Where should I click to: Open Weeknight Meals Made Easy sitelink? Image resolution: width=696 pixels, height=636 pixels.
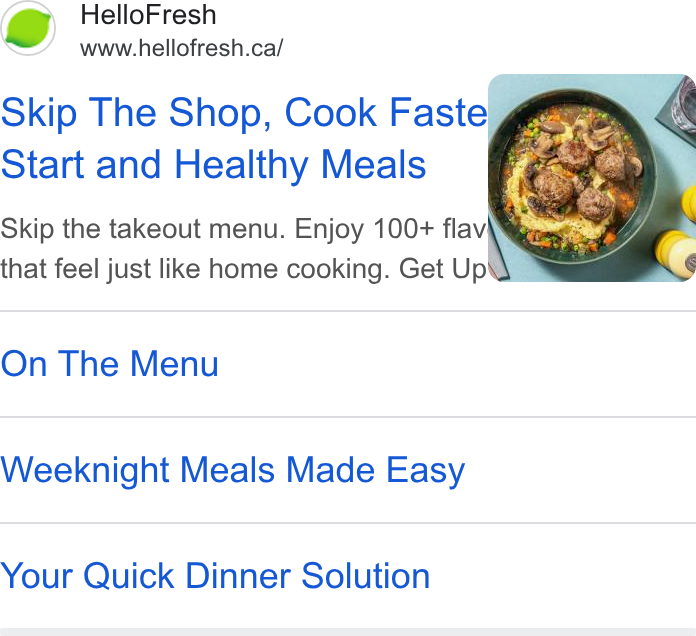pyautogui.click(x=233, y=470)
